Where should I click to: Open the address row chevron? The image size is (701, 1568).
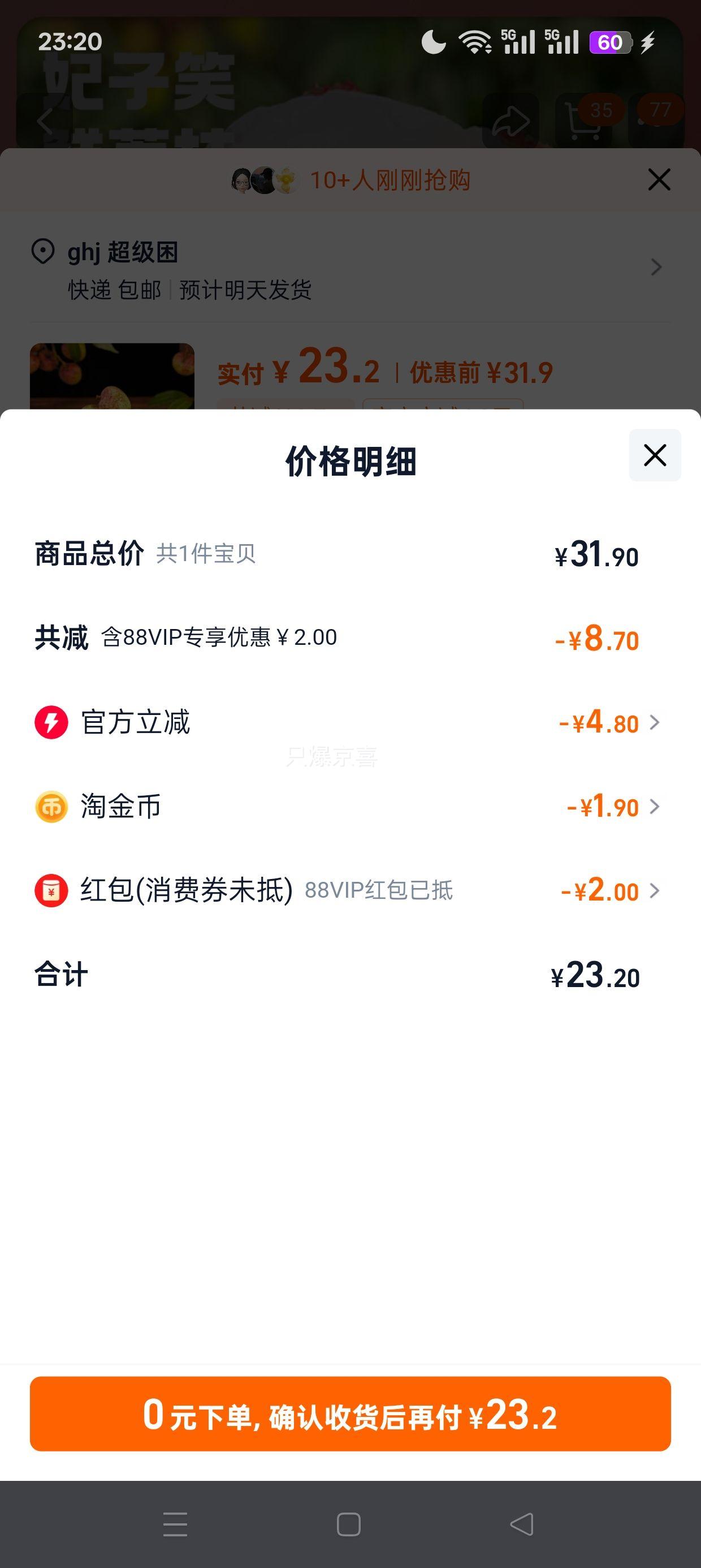click(x=656, y=267)
